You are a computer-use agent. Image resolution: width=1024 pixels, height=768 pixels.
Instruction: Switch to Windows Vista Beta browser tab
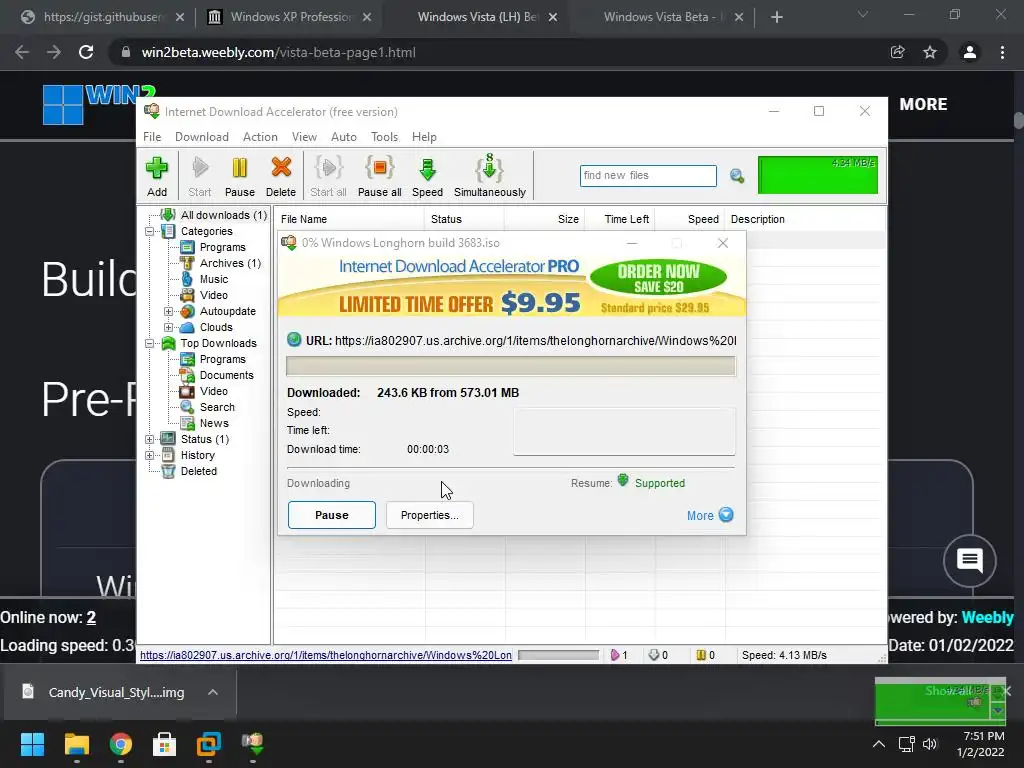pyautogui.click(x=663, y=17)
